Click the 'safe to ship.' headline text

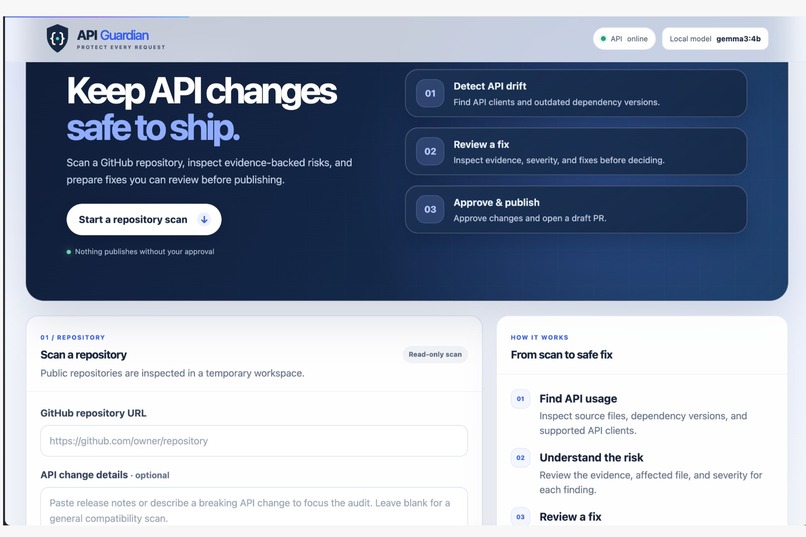(153, 128)
